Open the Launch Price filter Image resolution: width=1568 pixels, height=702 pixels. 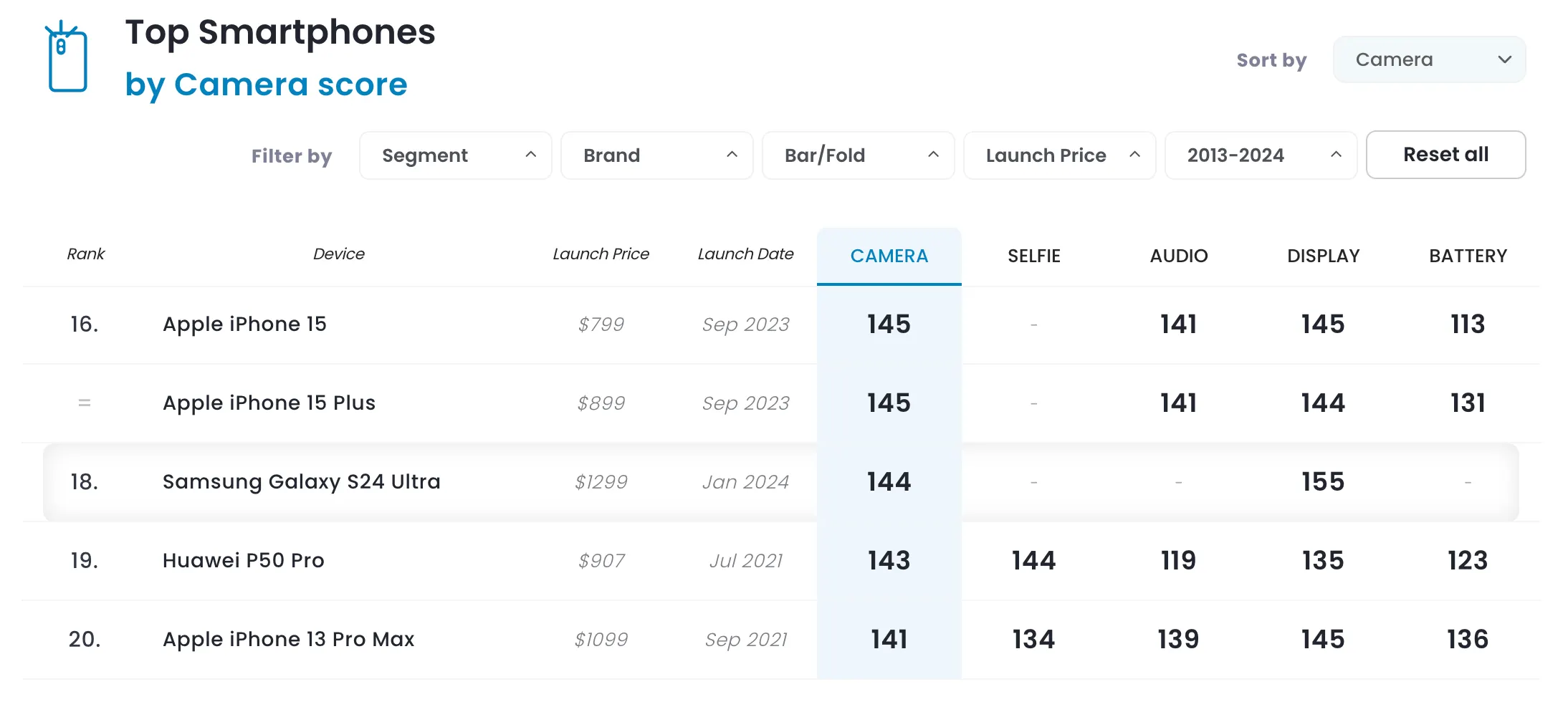point(1059,155)
